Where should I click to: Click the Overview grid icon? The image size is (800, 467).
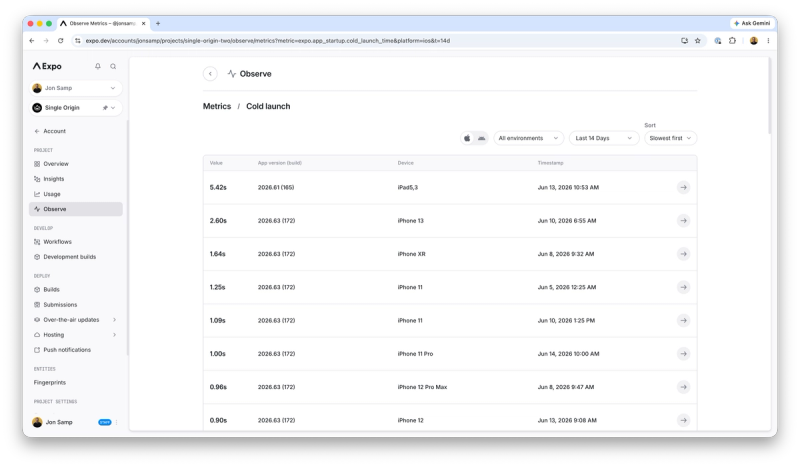tap(37, 164)
